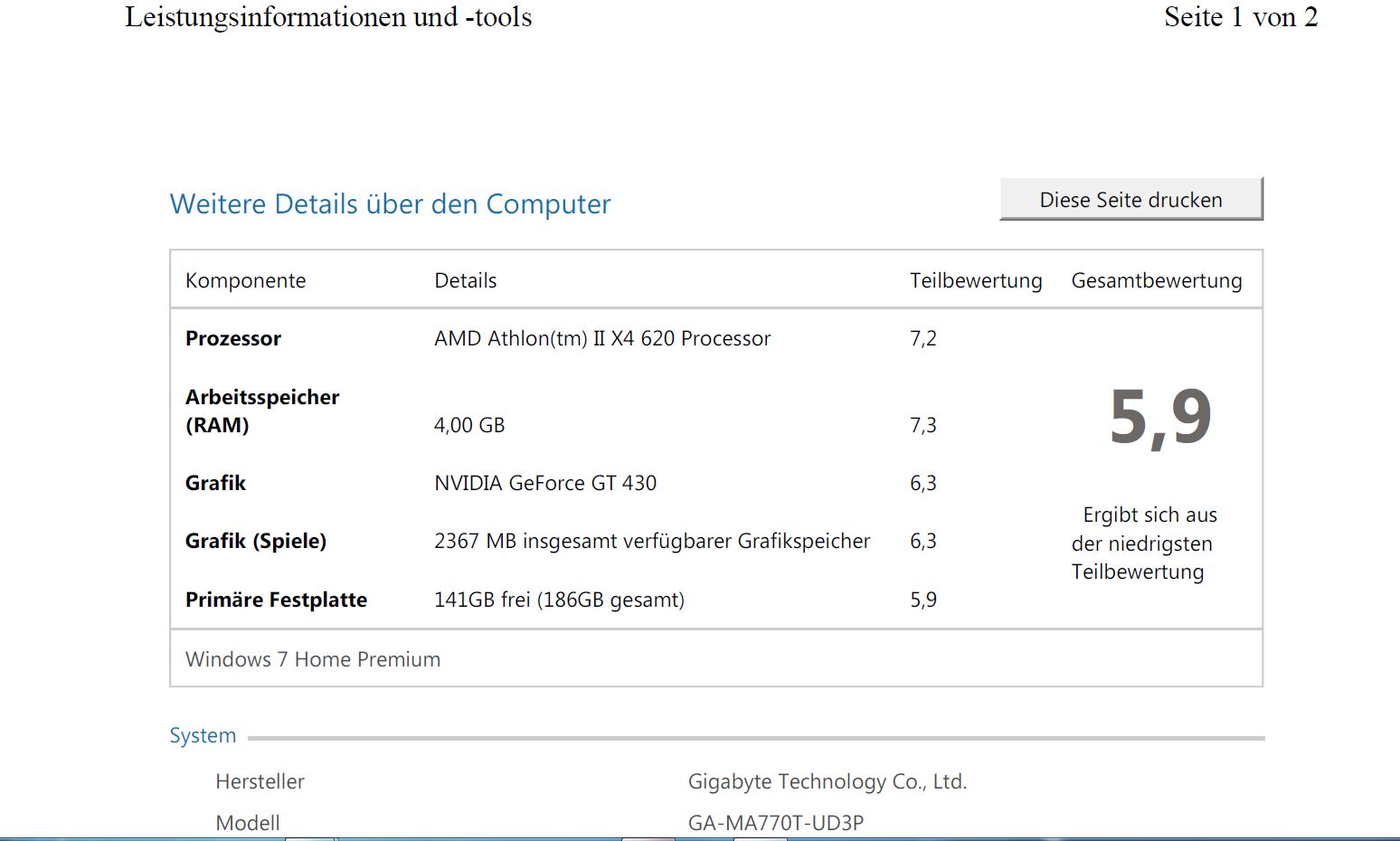Image resolution: width=1400 pixels, height=841 pixels.
Task: Select the 'Komponente' column header
Action: [245, 281]
